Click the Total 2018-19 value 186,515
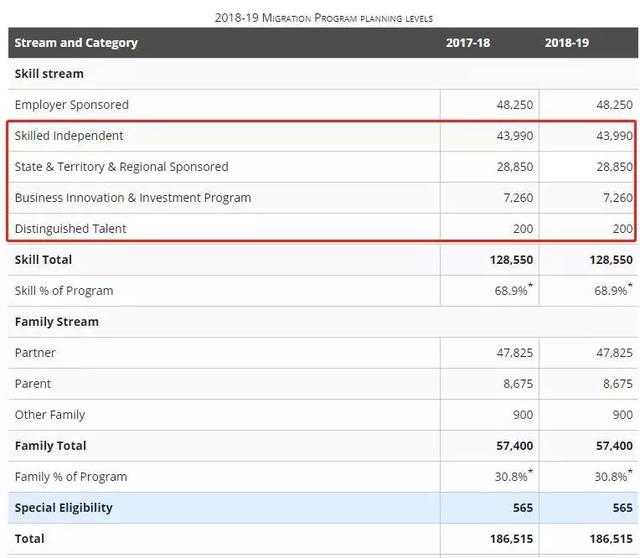 click(x=608, y=539)
